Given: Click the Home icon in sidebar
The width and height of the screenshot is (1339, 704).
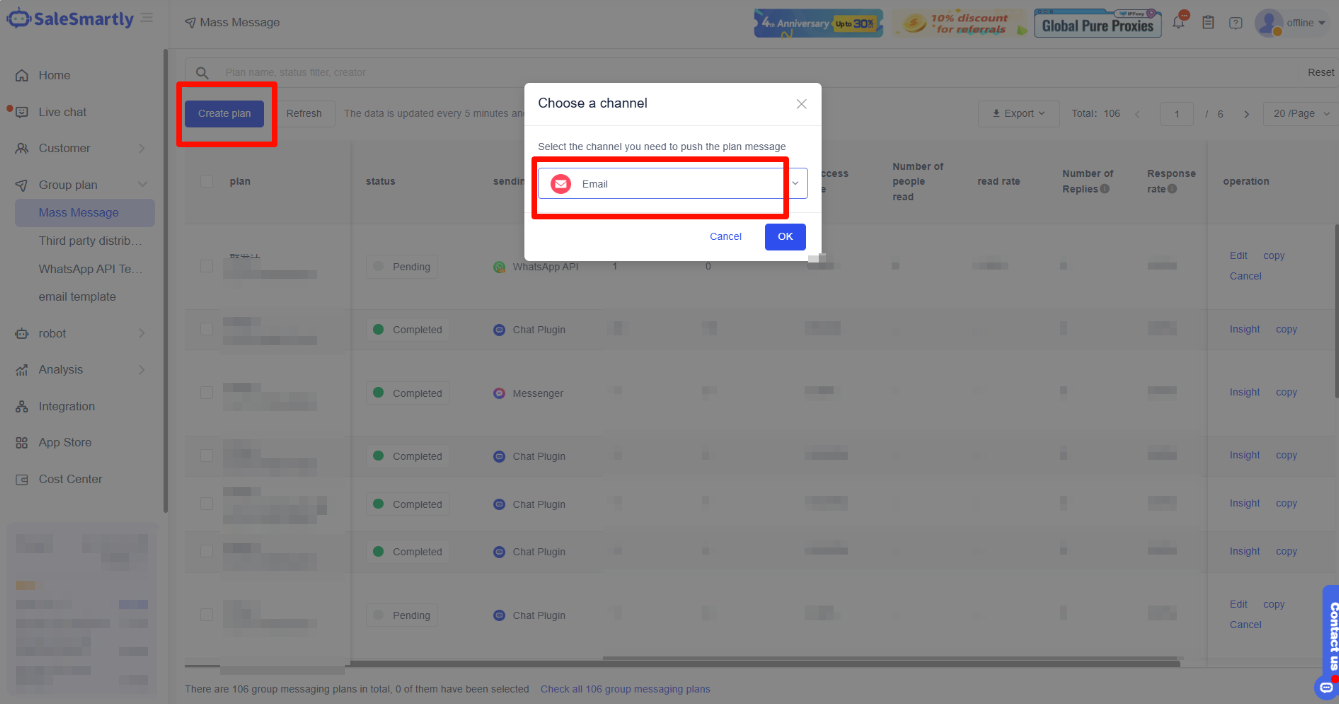Looking at the screenshot, I should 22,76.
